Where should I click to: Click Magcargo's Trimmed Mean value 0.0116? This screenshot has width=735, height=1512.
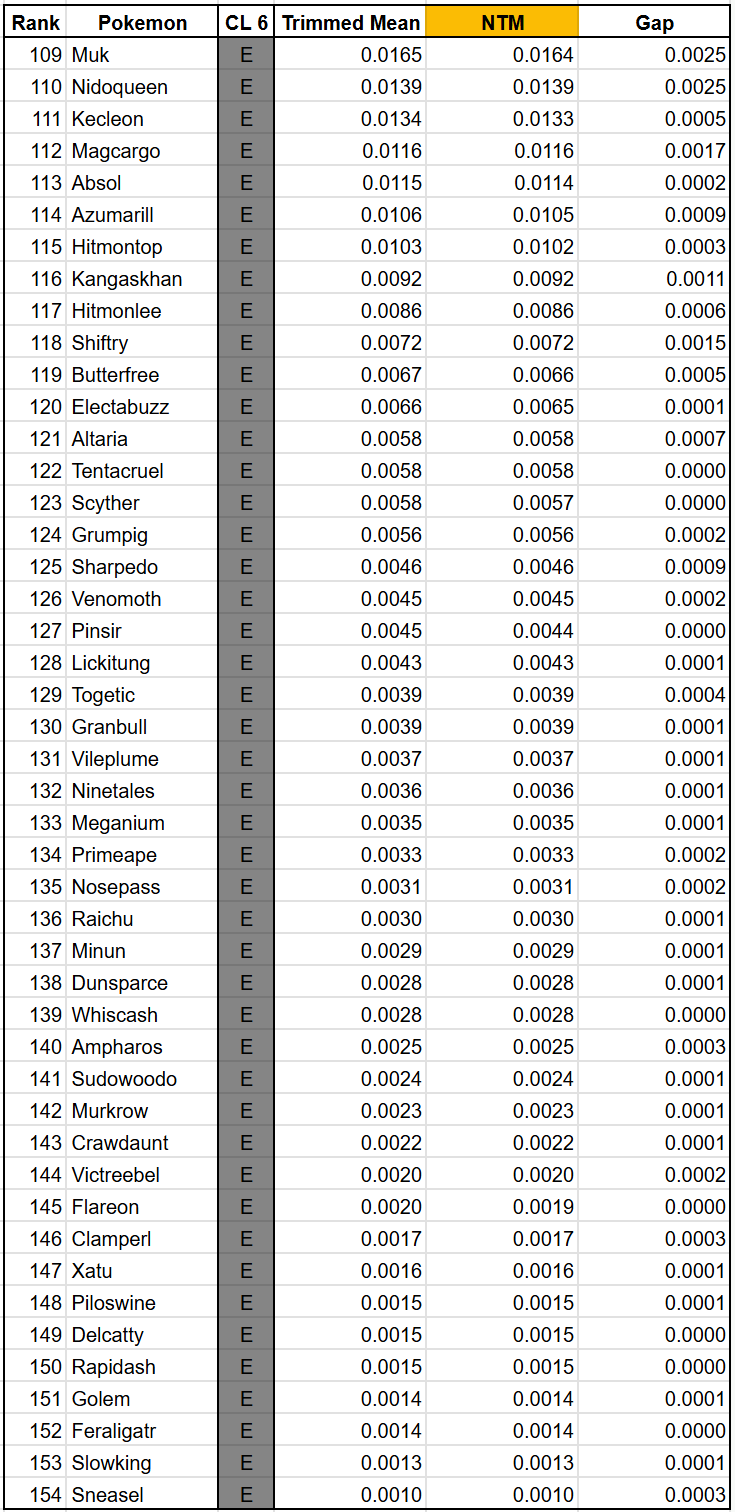pyautogui.click(x=351, y=151)
